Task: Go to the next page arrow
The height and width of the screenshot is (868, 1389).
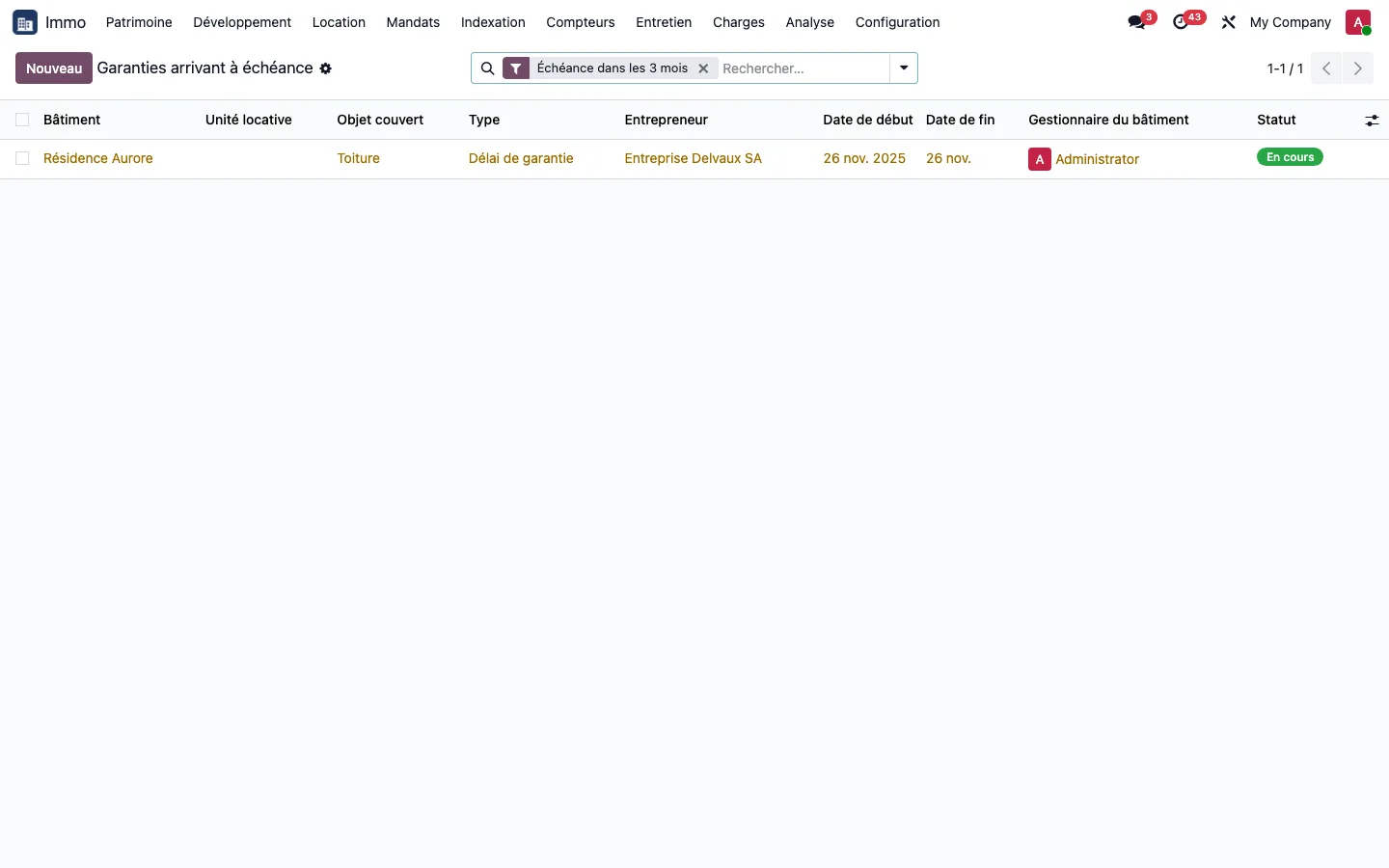Action: (1358, 68)
